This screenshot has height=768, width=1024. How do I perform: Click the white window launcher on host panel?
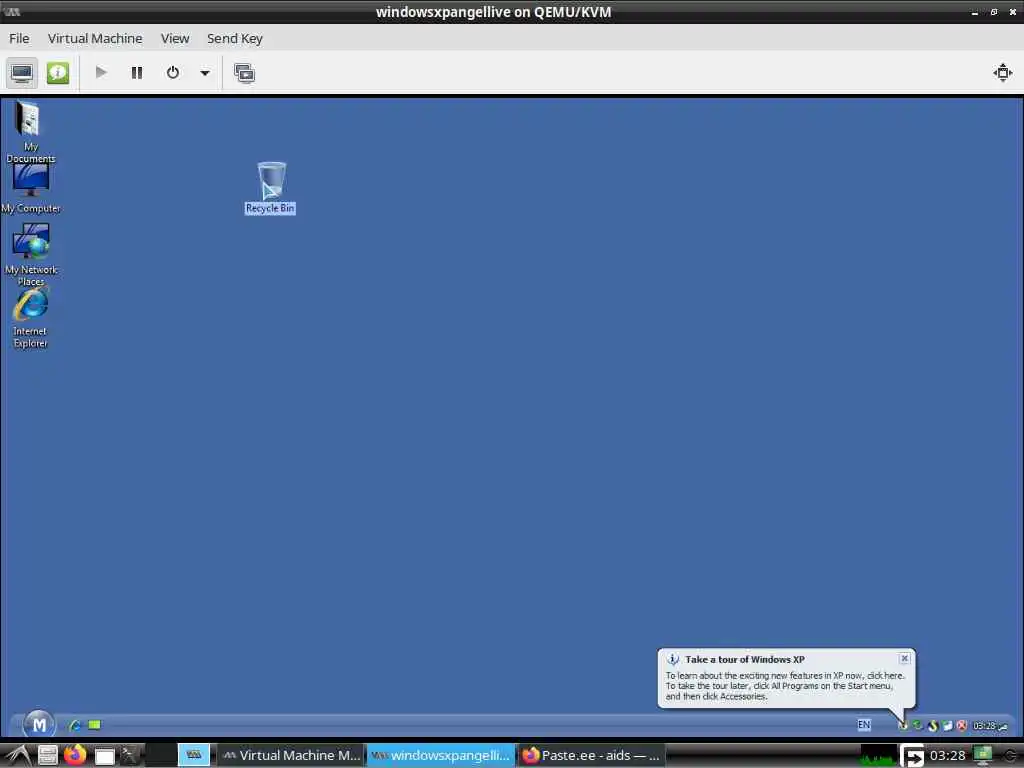(104, 756)
